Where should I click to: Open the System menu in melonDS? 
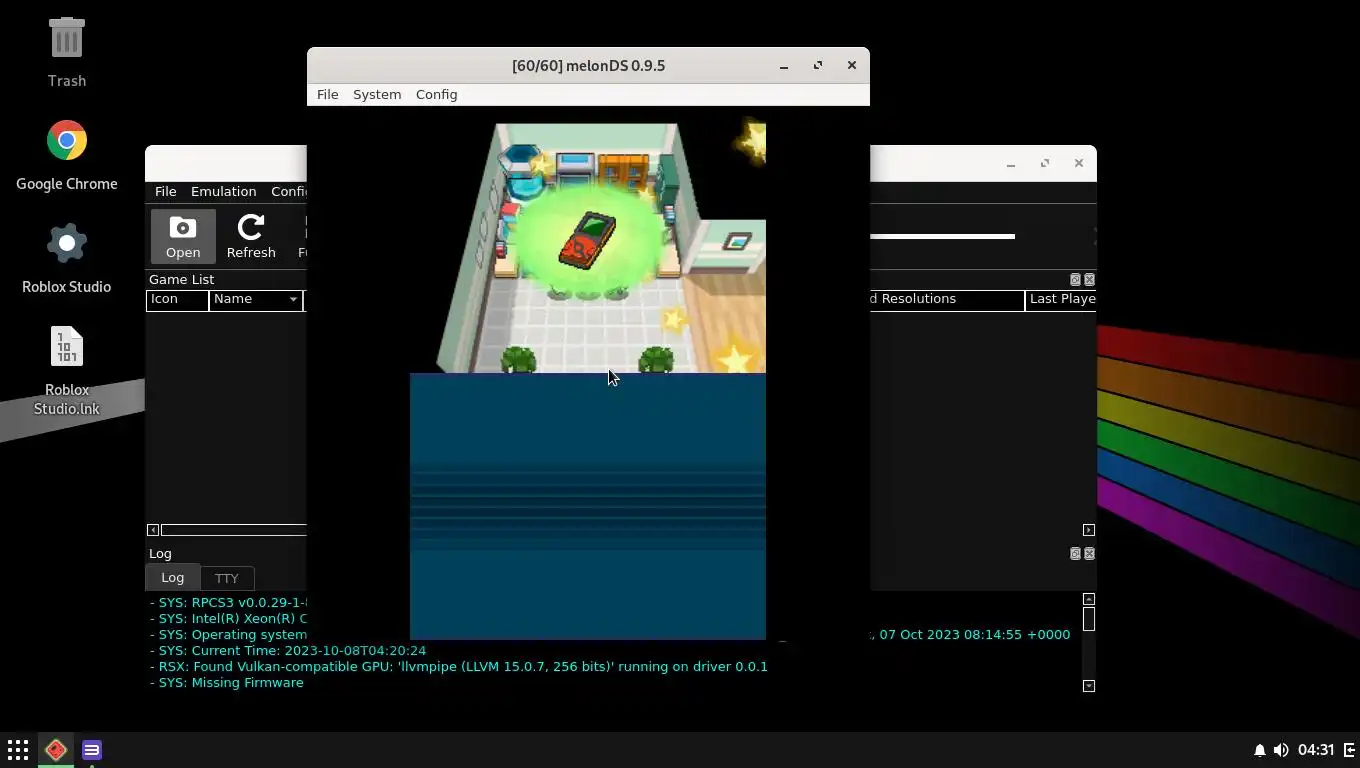click(x=377, y=94)
